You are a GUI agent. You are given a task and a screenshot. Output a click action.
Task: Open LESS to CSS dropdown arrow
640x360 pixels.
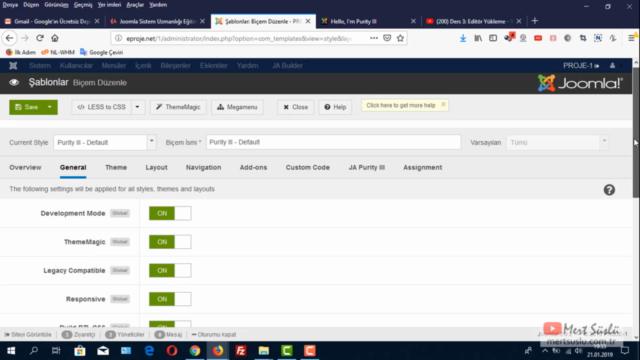[x=138, y=107]
